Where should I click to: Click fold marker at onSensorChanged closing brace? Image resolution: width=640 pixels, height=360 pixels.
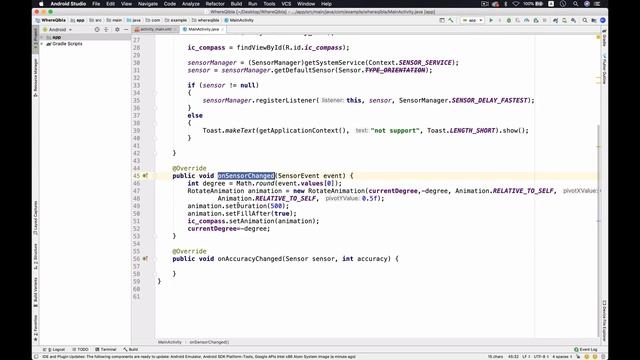156,236
